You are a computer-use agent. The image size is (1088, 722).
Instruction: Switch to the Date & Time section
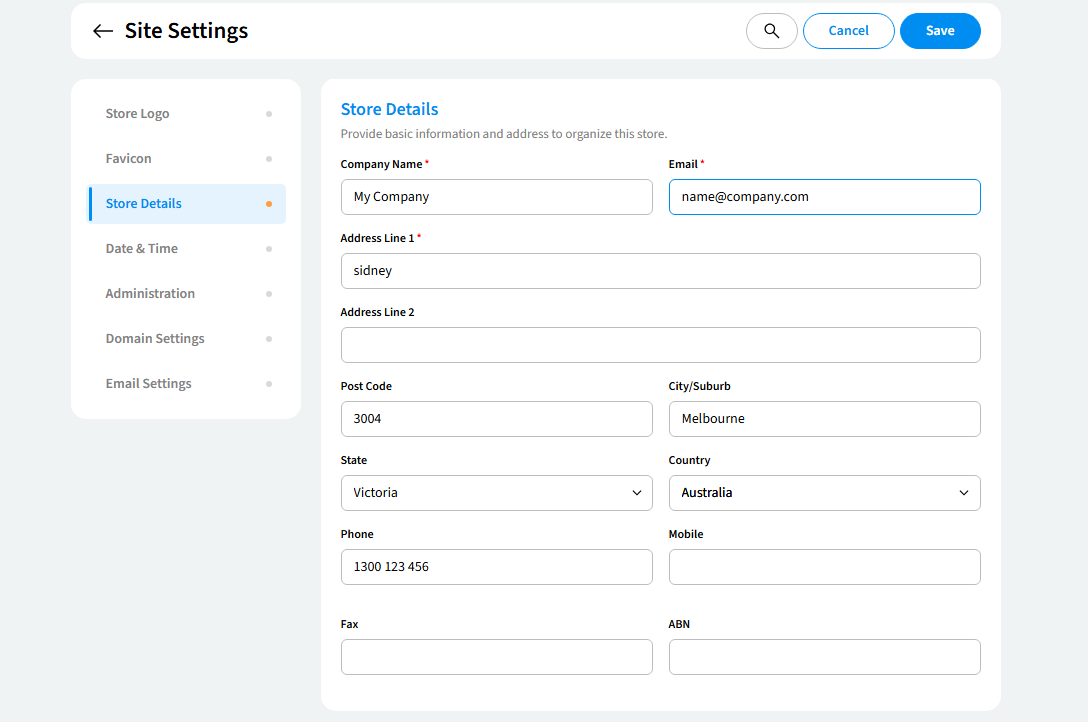point(142,249)
